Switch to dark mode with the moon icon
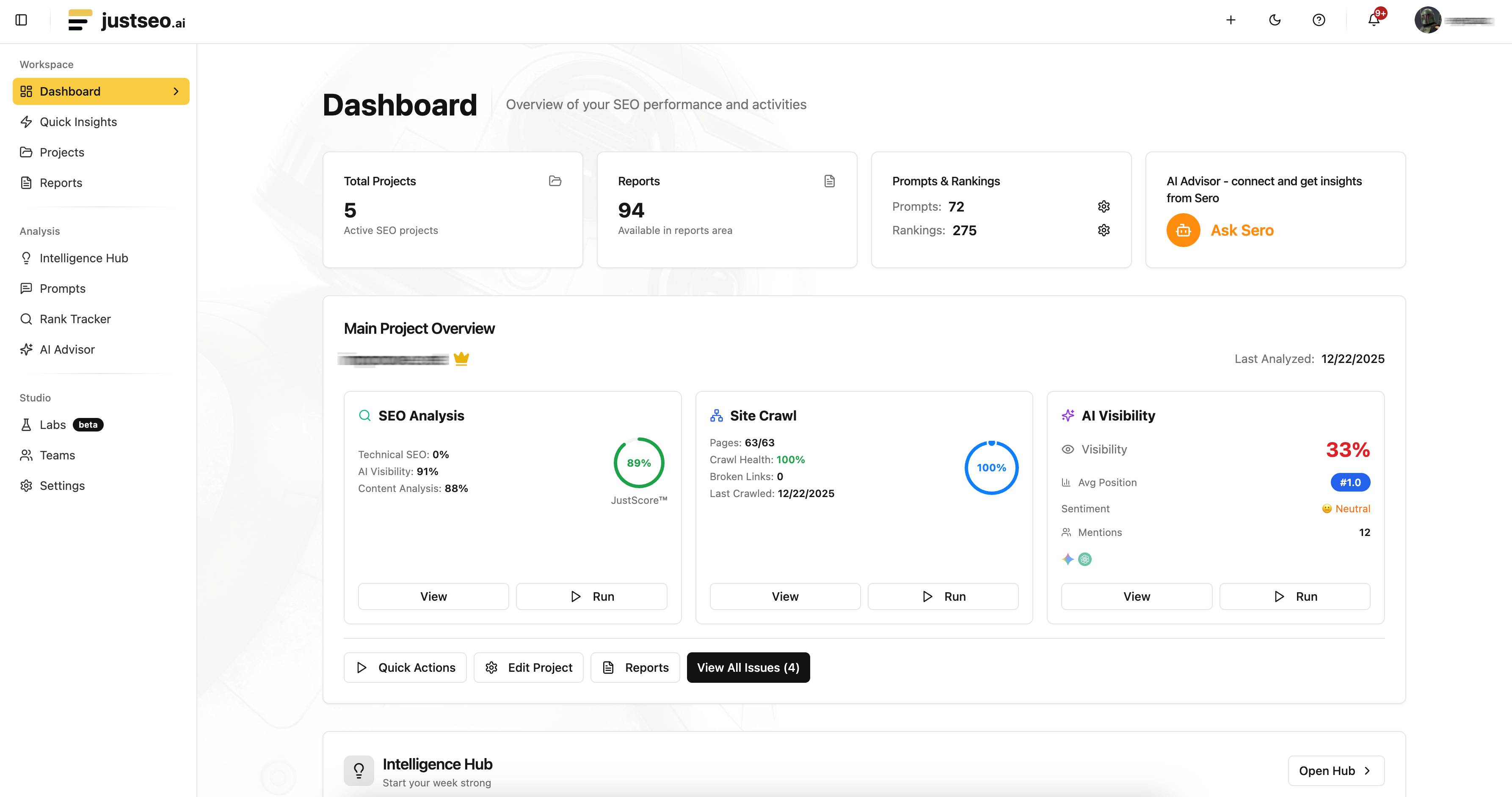Image resolution: width=1512 pixels, height=797 pixels. tap(1274, 20)
